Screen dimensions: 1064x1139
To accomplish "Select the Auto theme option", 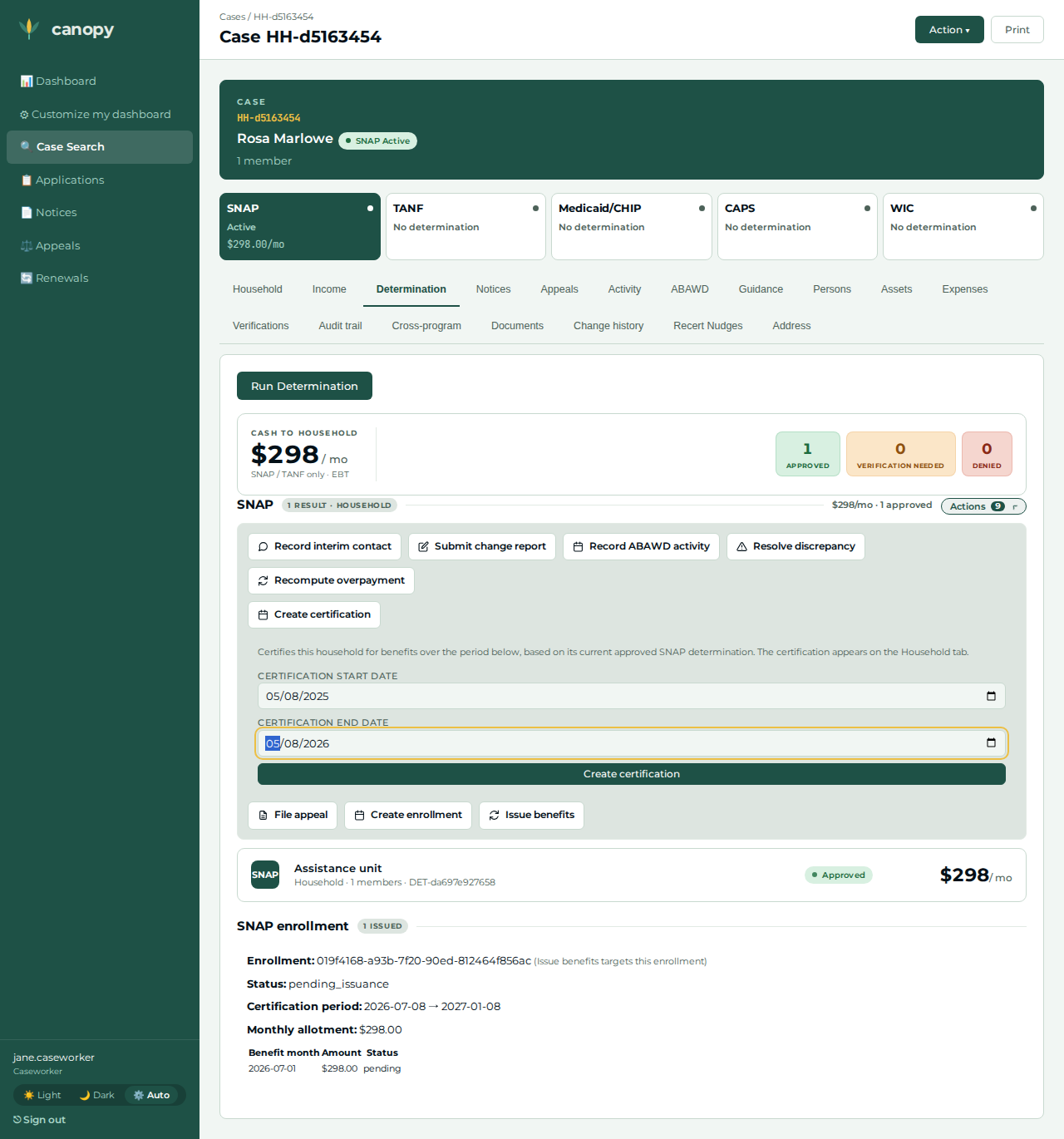I will [x=152, y=1095].
